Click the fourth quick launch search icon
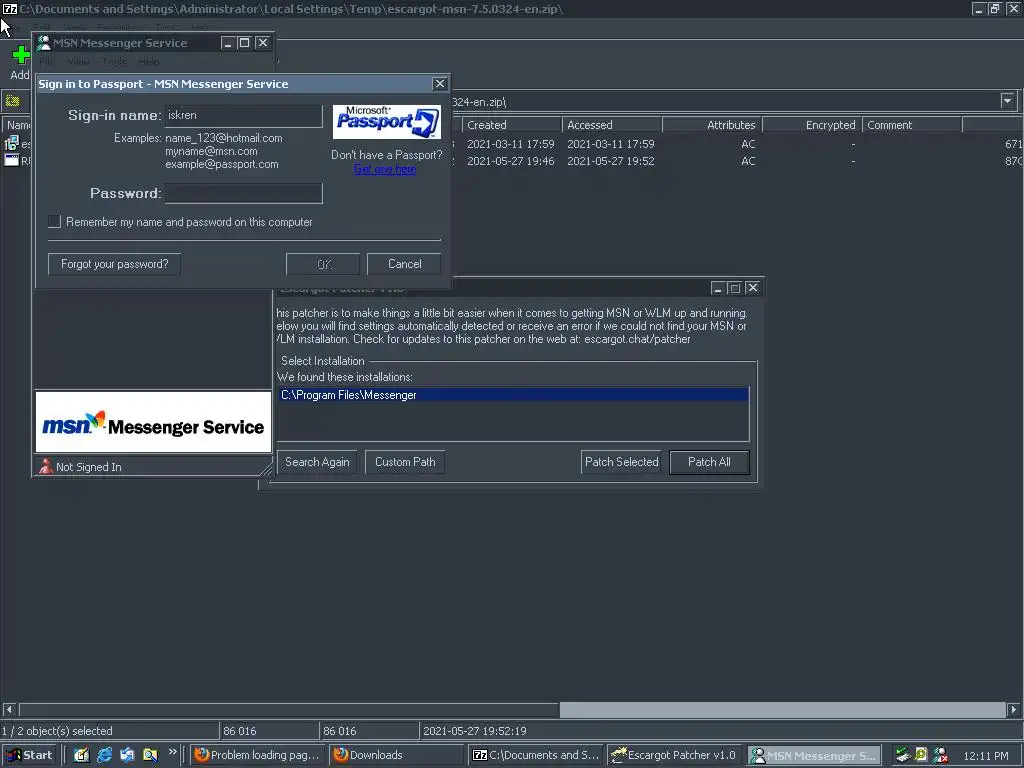 [x=150, y=755]
